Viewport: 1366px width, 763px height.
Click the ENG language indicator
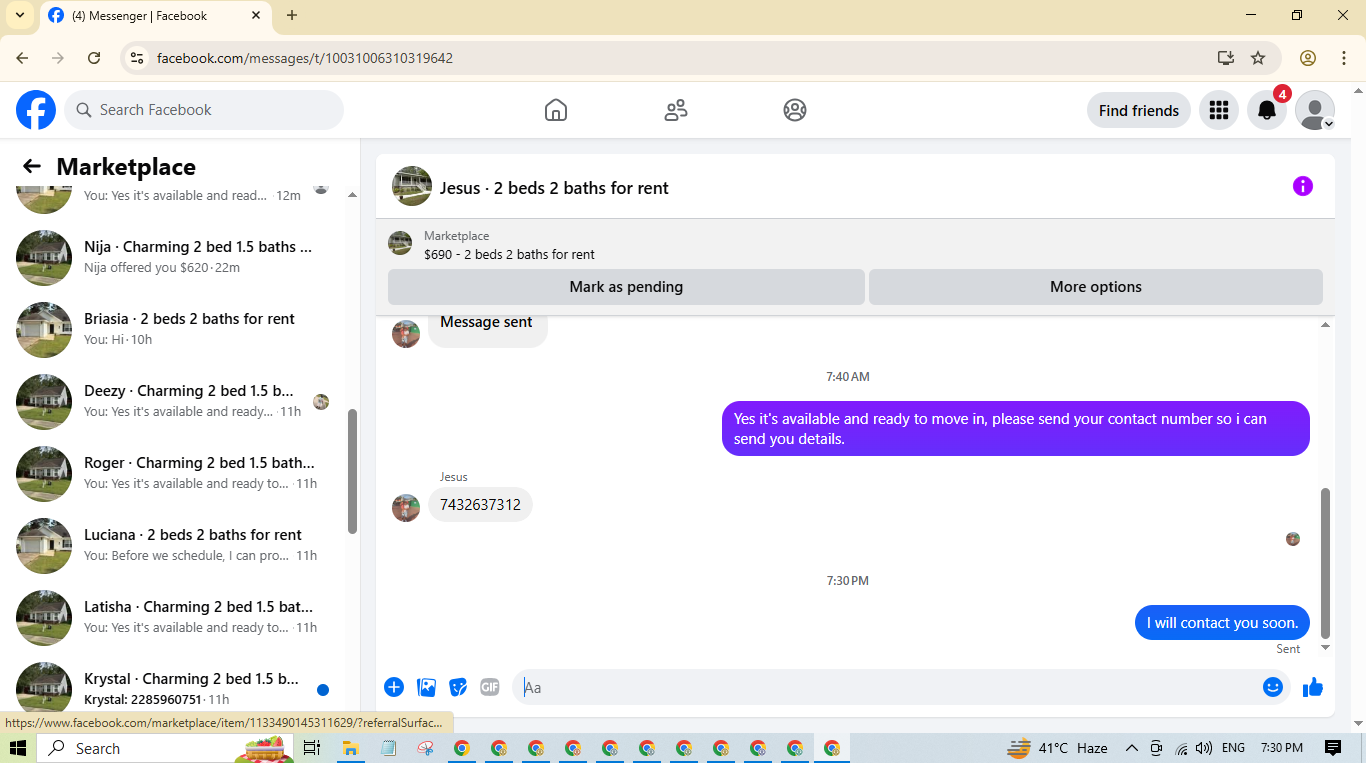[x=1233, y=748]
